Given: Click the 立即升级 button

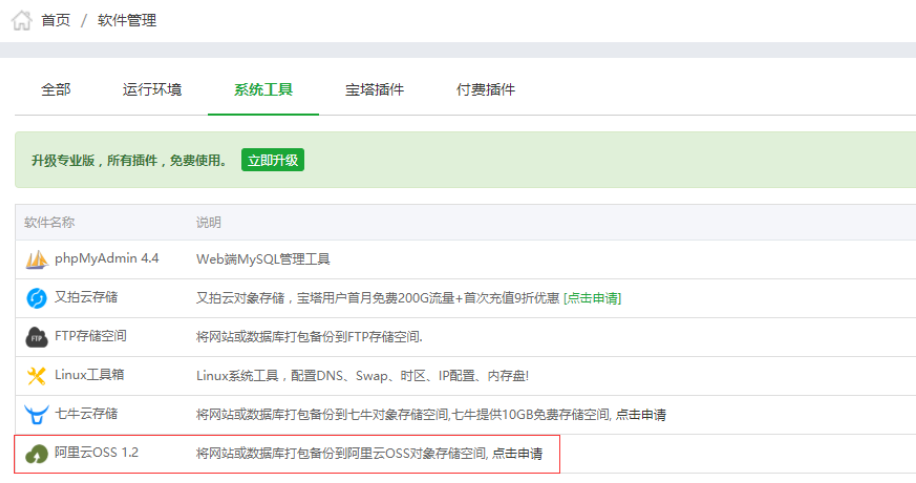Looking at the screenshot, I should click(x=273, y=160).
